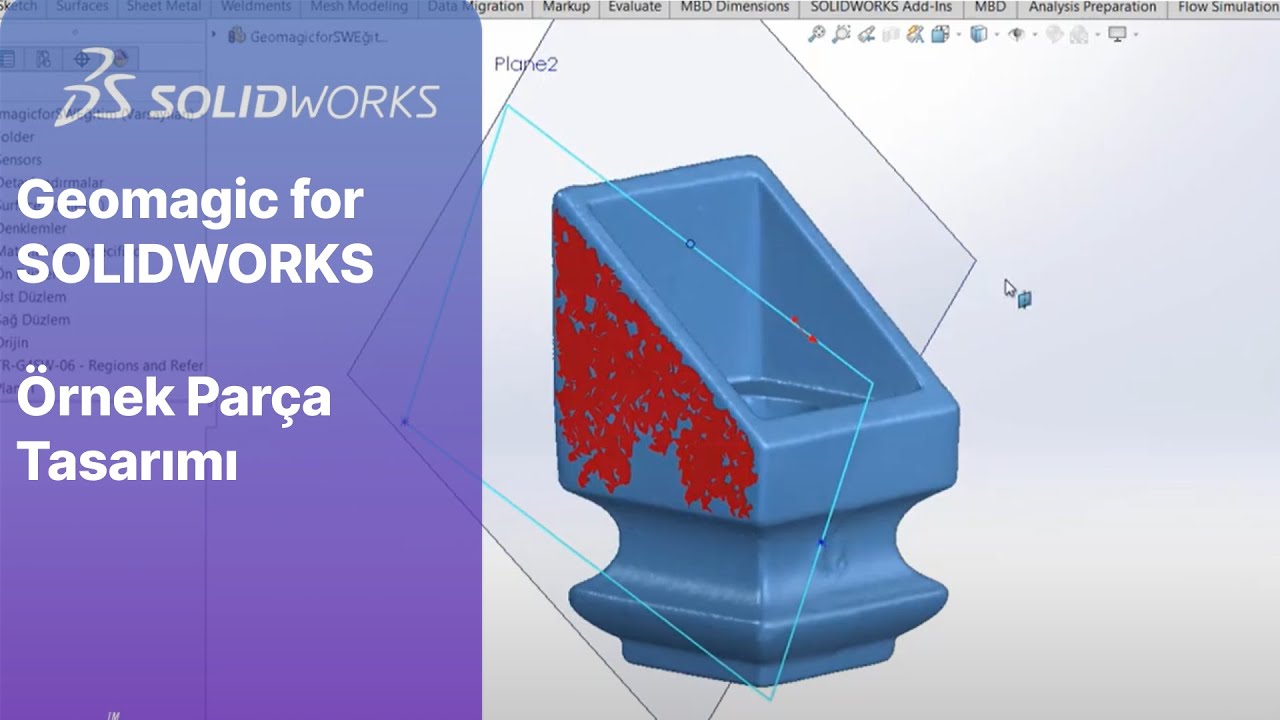Click the GeomagicforSWEğit flyout tree name
Viewport: 1280px width, 720px height.
click(x=318, y=37)
